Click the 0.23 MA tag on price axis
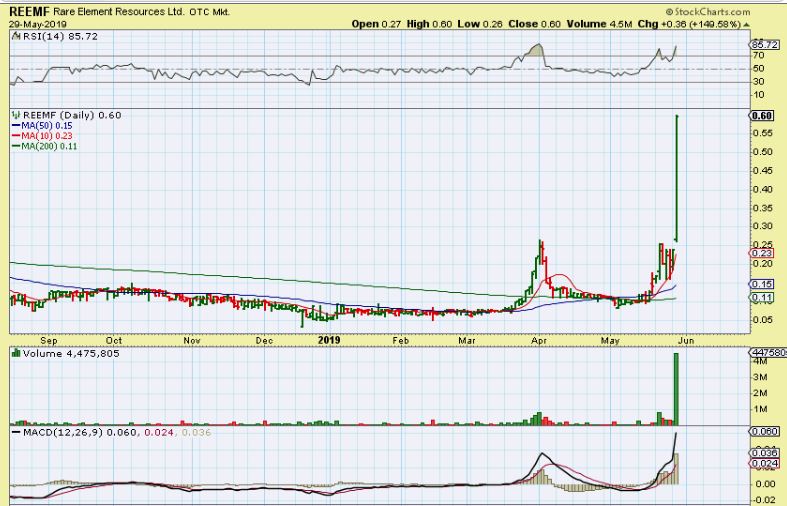Screen dimensions: 787x506 tap(762, 254)
